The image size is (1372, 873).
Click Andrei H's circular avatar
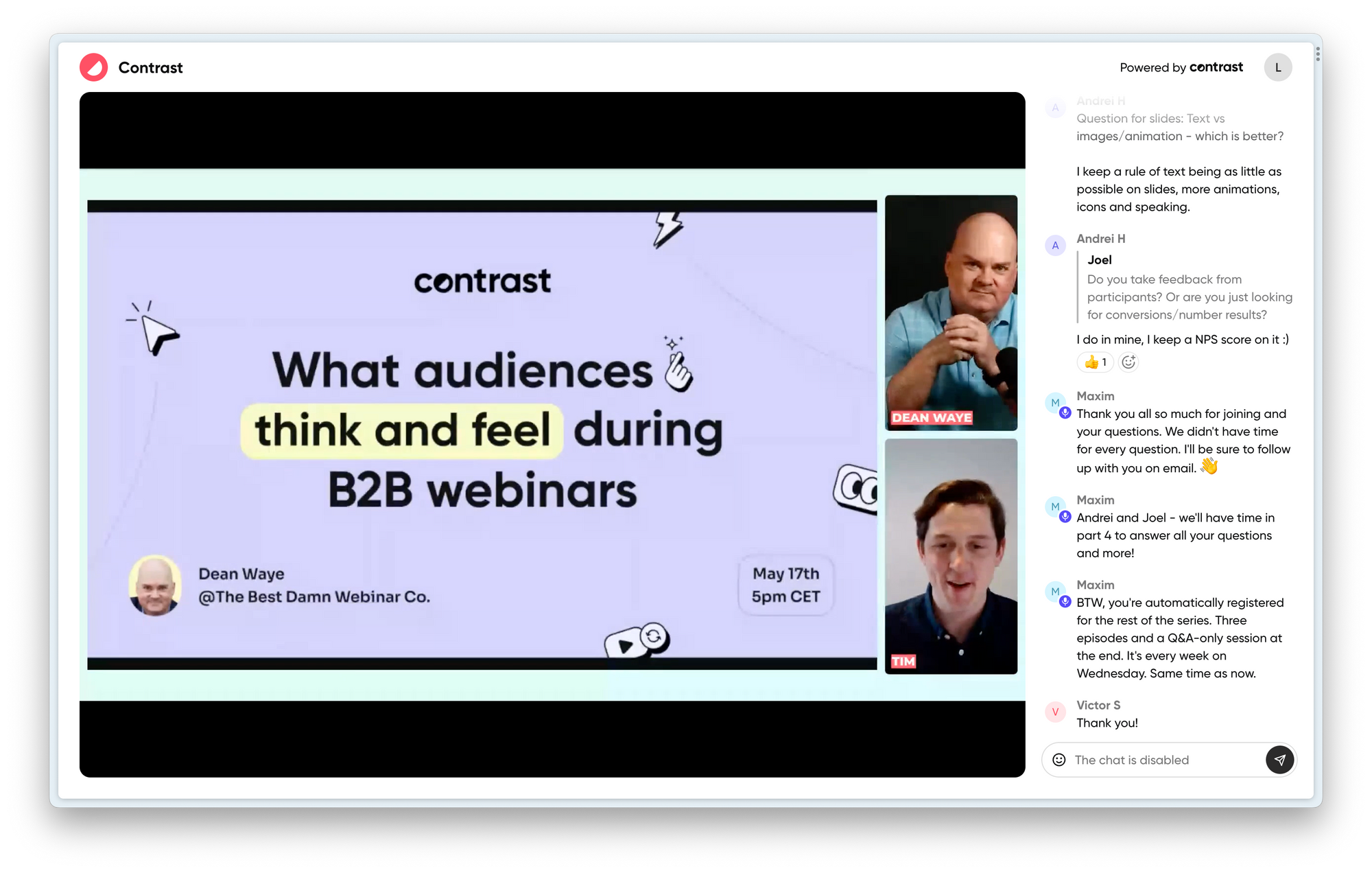[1055, 245]
